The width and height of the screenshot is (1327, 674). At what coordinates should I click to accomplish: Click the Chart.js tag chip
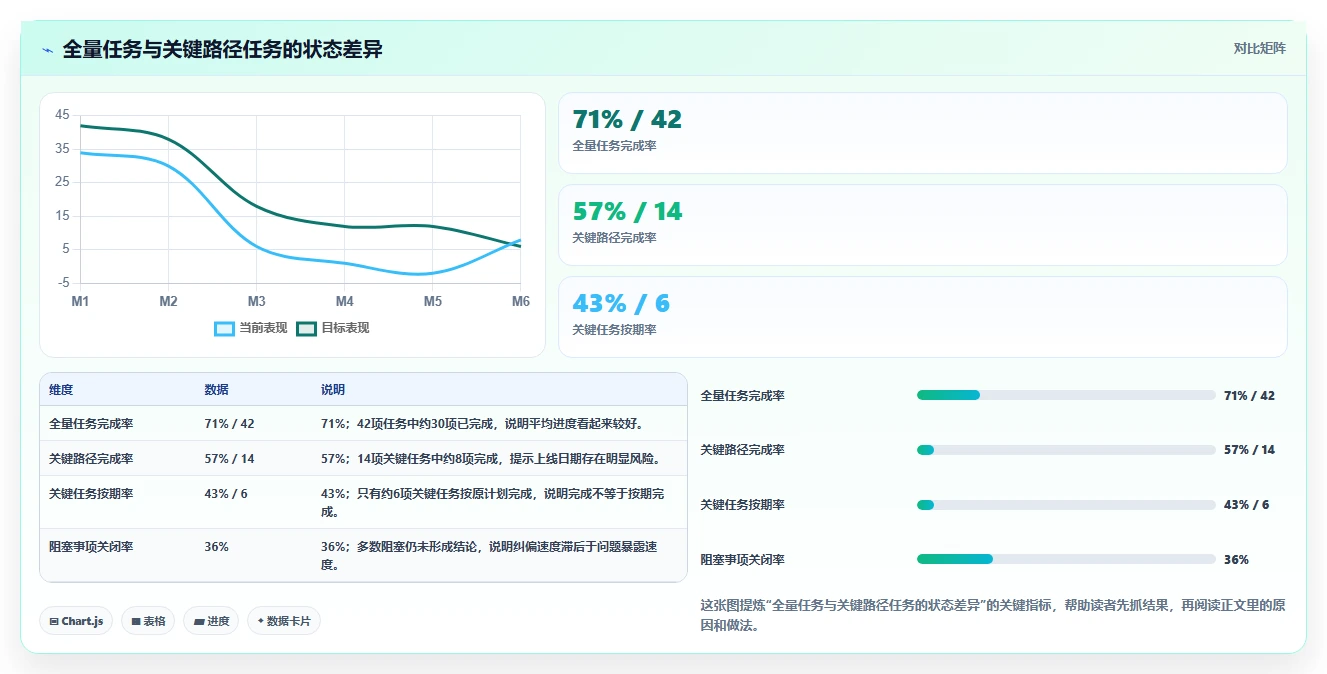[76, 621]
